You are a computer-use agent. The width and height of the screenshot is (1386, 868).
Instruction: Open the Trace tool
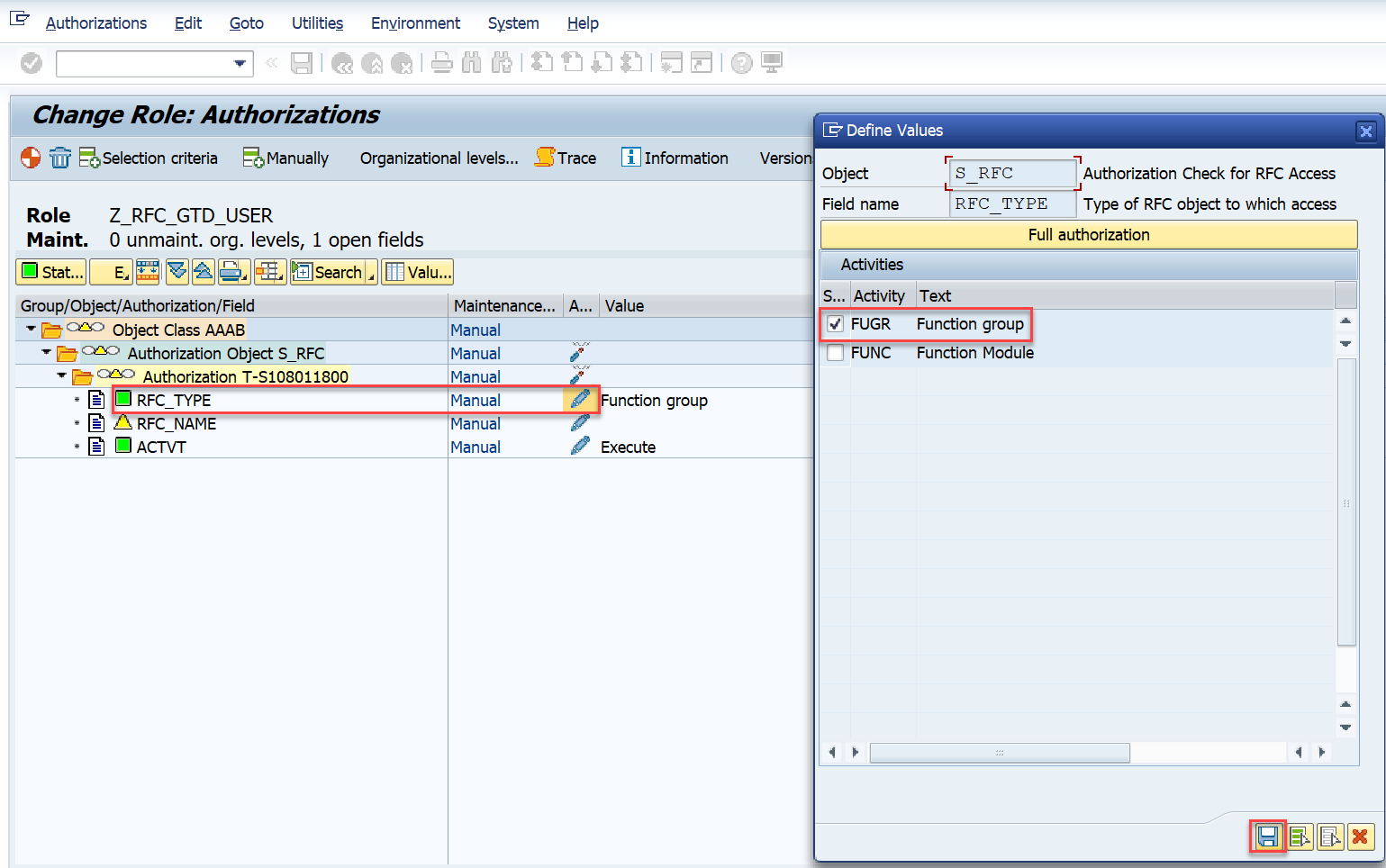(566, 158)
